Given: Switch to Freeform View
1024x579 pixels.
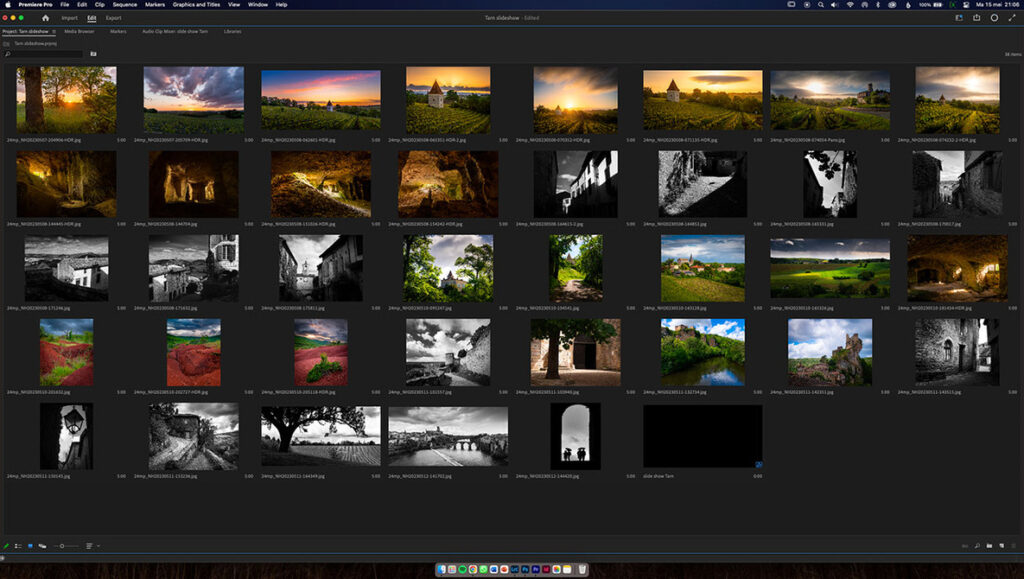Looking at the screenshot, I should pyautogui.click(x=42, y=545).
